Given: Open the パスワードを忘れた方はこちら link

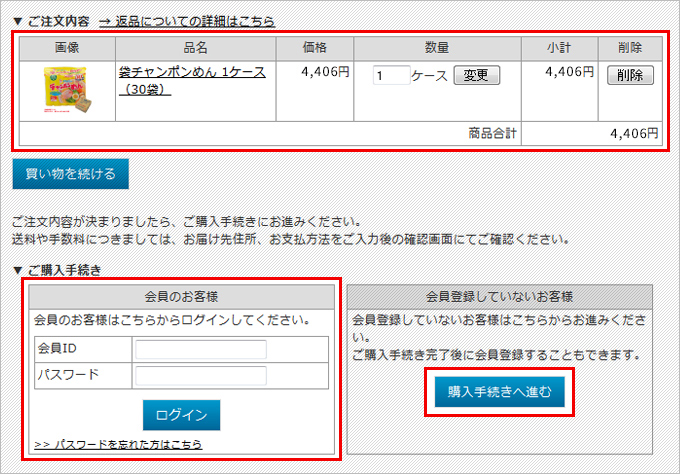Looking at the screenshot, I should [118, 444].
